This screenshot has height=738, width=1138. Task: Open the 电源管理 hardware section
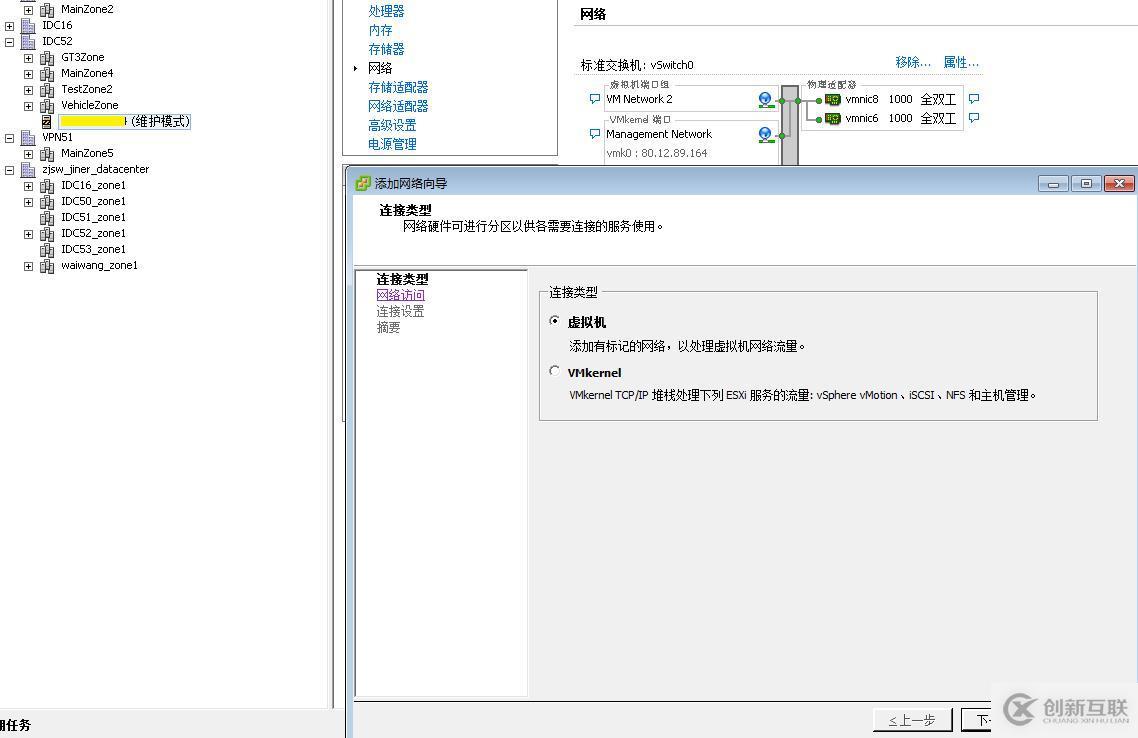(x=391, y=143)
